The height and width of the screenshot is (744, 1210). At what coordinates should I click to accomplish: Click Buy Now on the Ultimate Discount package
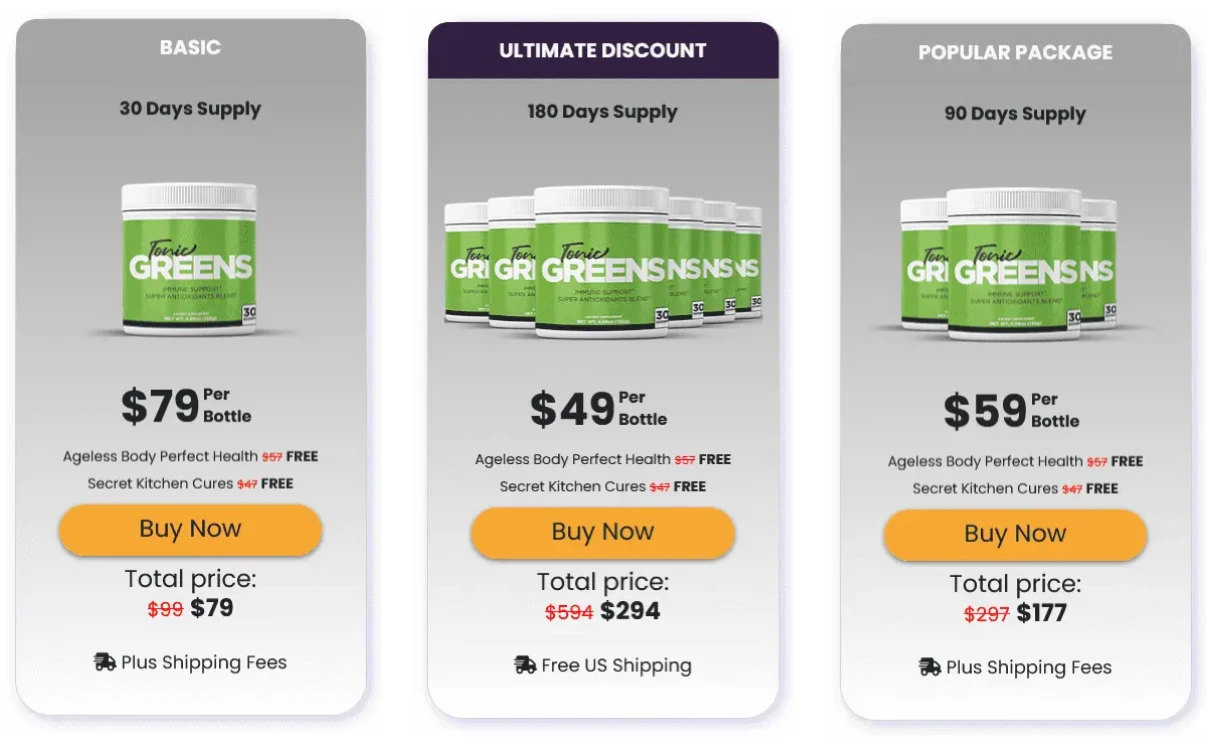(602, 533)
